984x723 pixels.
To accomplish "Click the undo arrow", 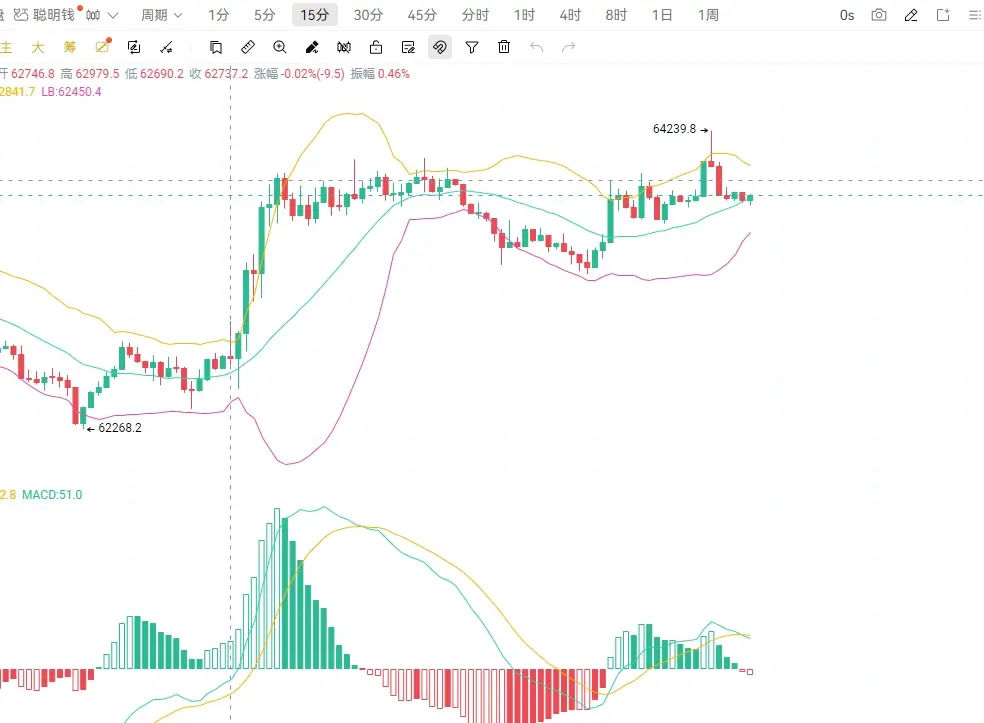I will [x=536, y=47].
